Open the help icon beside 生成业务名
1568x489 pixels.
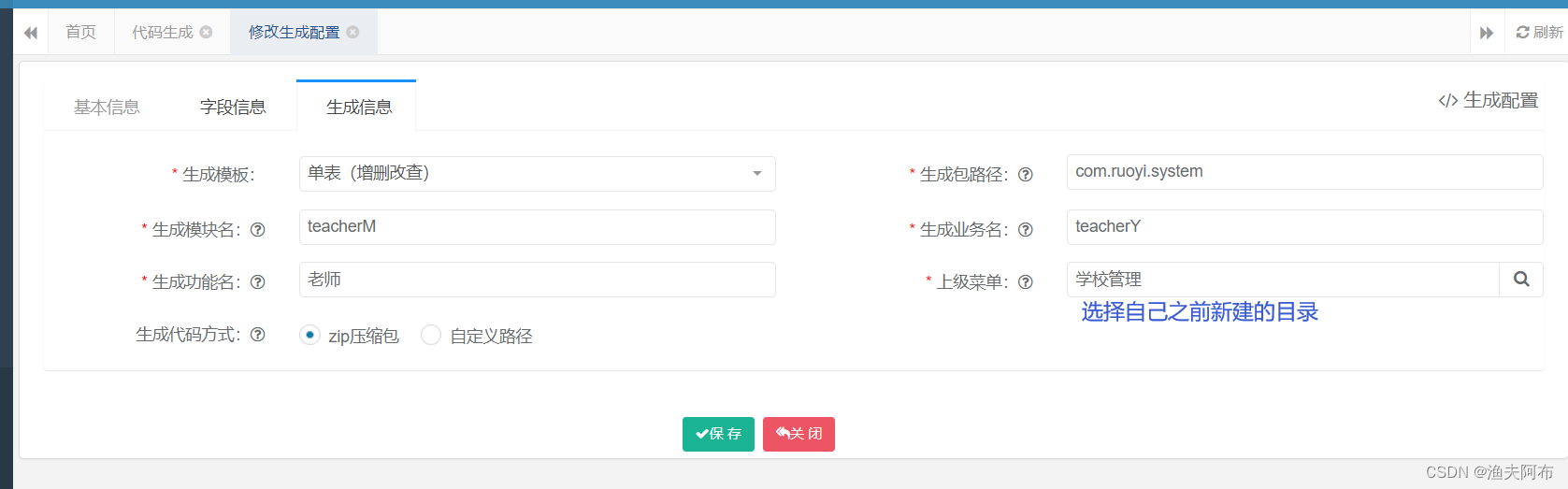point(1026,230)
